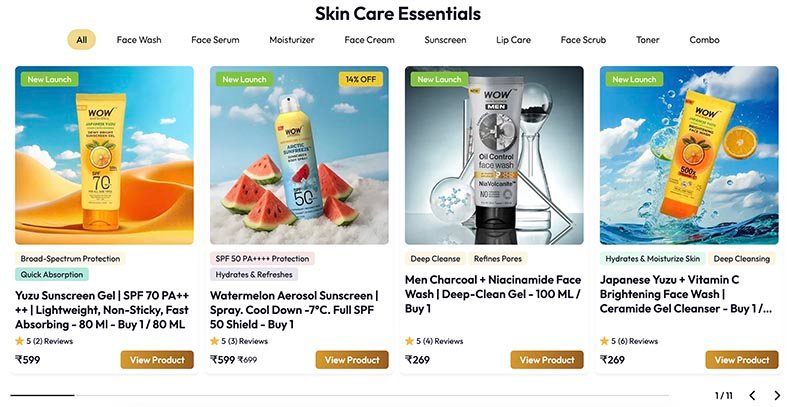Filter by Moisturizer category
This screenshot has height=407, width=800.
tap(292, 40)
